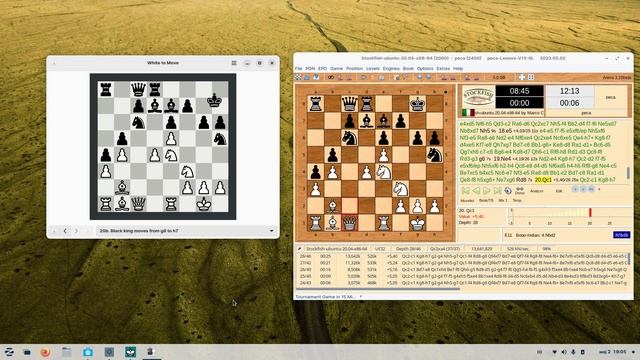Open clock in system tray
This screenshot has height=360, width=640.
click(613, 352)
